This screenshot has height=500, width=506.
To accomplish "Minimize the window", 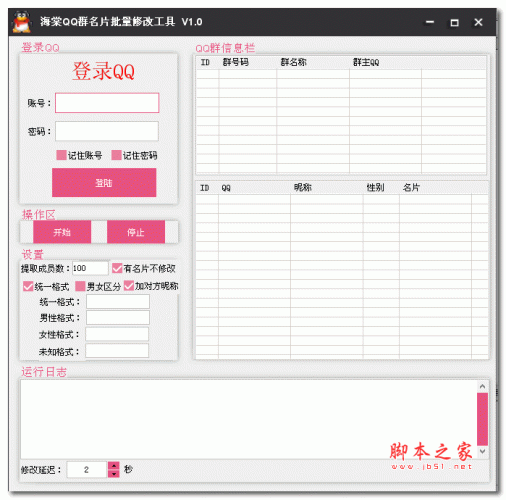I will tap(430, 22).
